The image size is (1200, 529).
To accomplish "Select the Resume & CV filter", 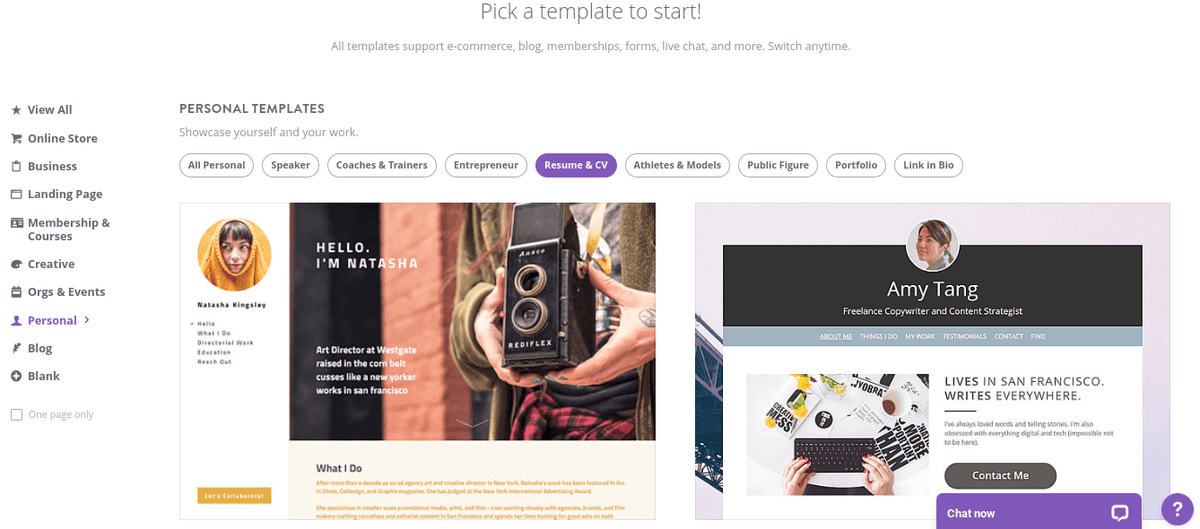I will 576,165.
